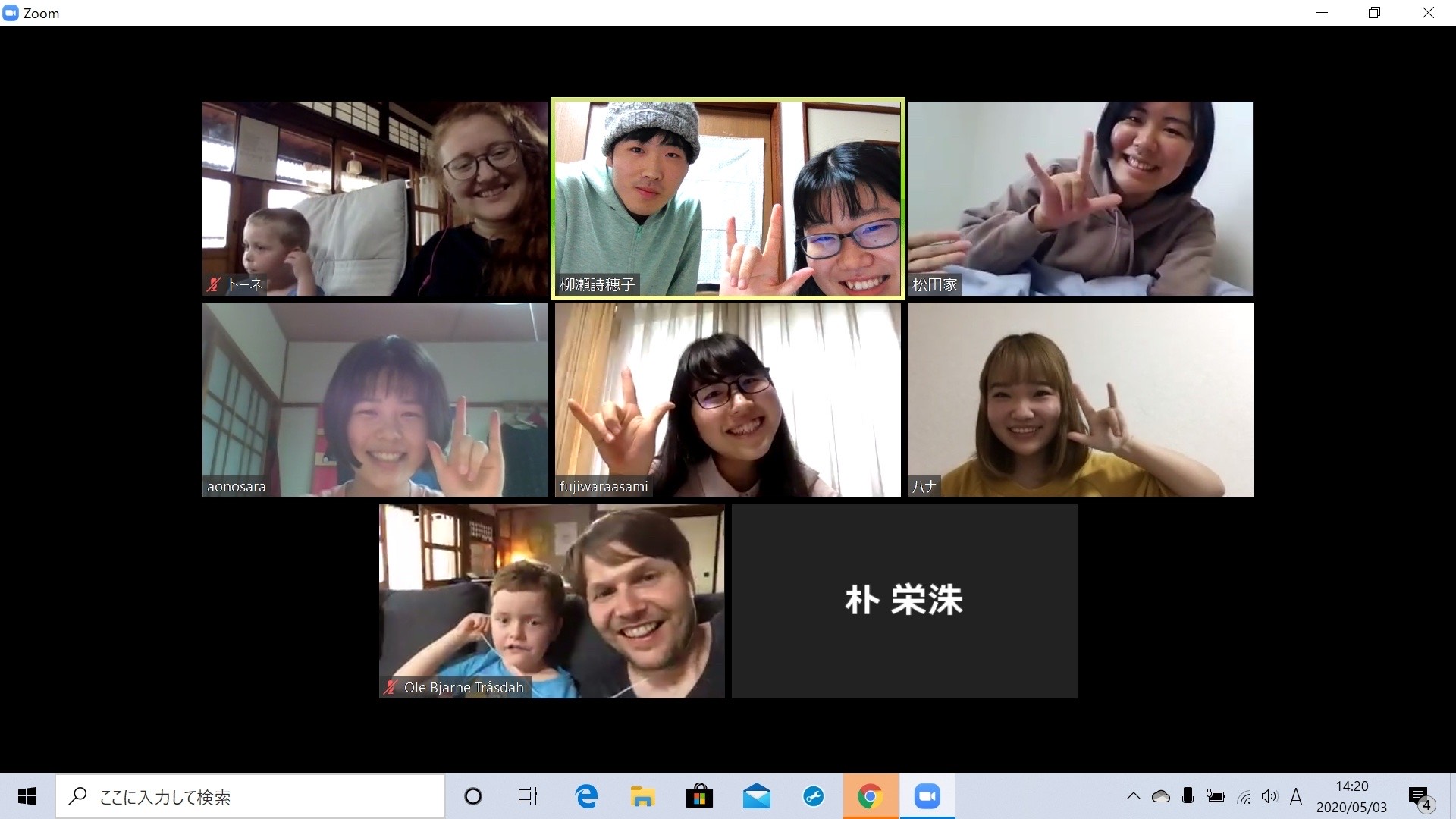The height and width of the screenshot is (819, 1456).
Task: Open the volume control in the system tray
Action: [1269, 796]
